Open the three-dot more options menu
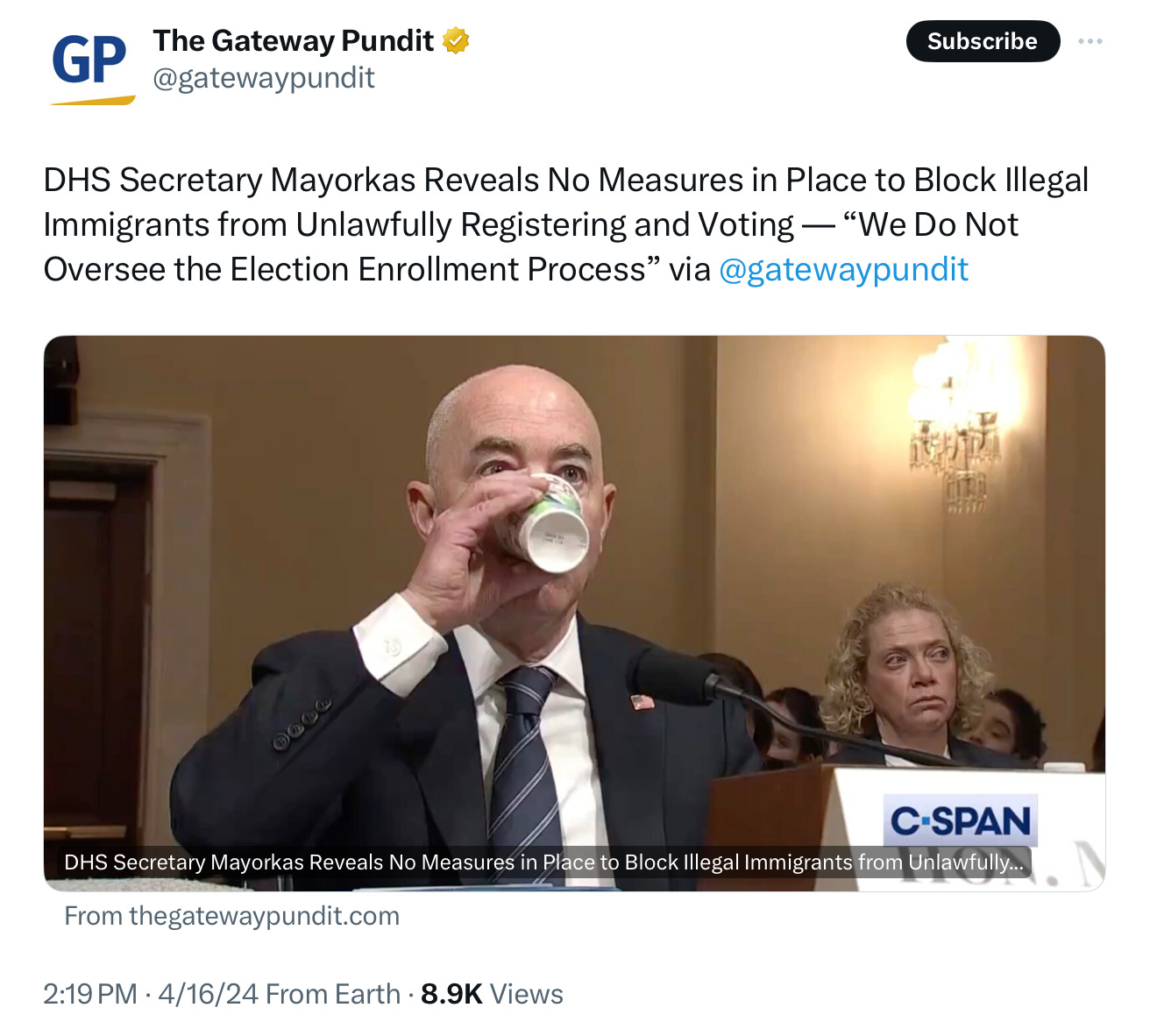Image resolution: width=1150 pixels, height=1036 pixels. coord(1090,41)
